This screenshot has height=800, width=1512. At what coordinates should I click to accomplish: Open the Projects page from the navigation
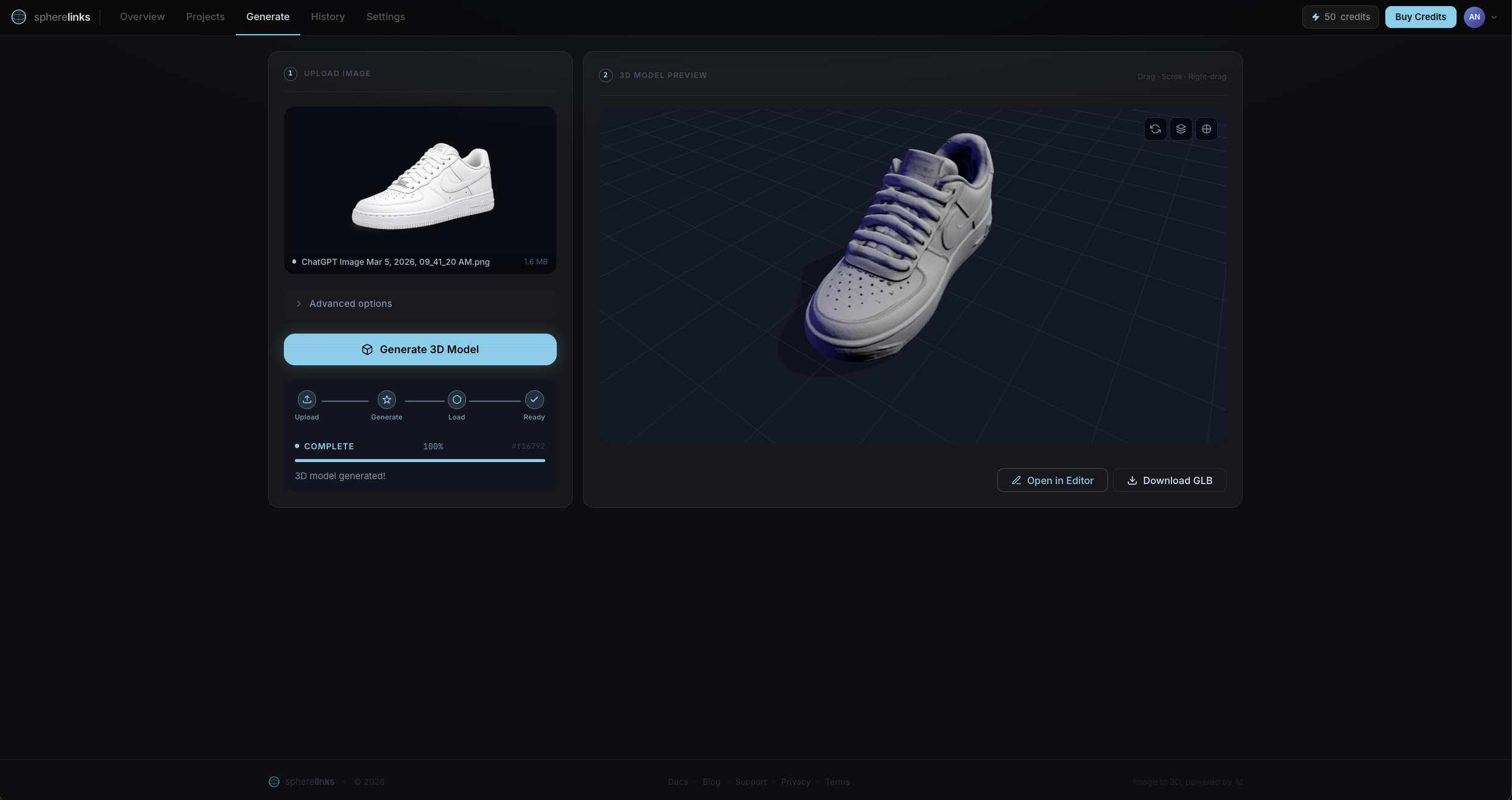click(x=205, y=16)
